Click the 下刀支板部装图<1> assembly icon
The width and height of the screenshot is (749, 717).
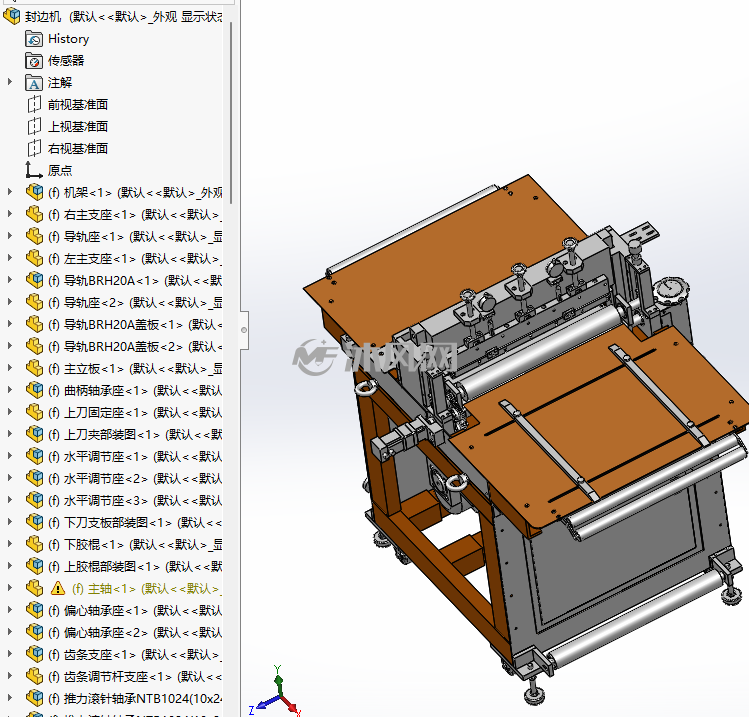click(x=34, y=522)
